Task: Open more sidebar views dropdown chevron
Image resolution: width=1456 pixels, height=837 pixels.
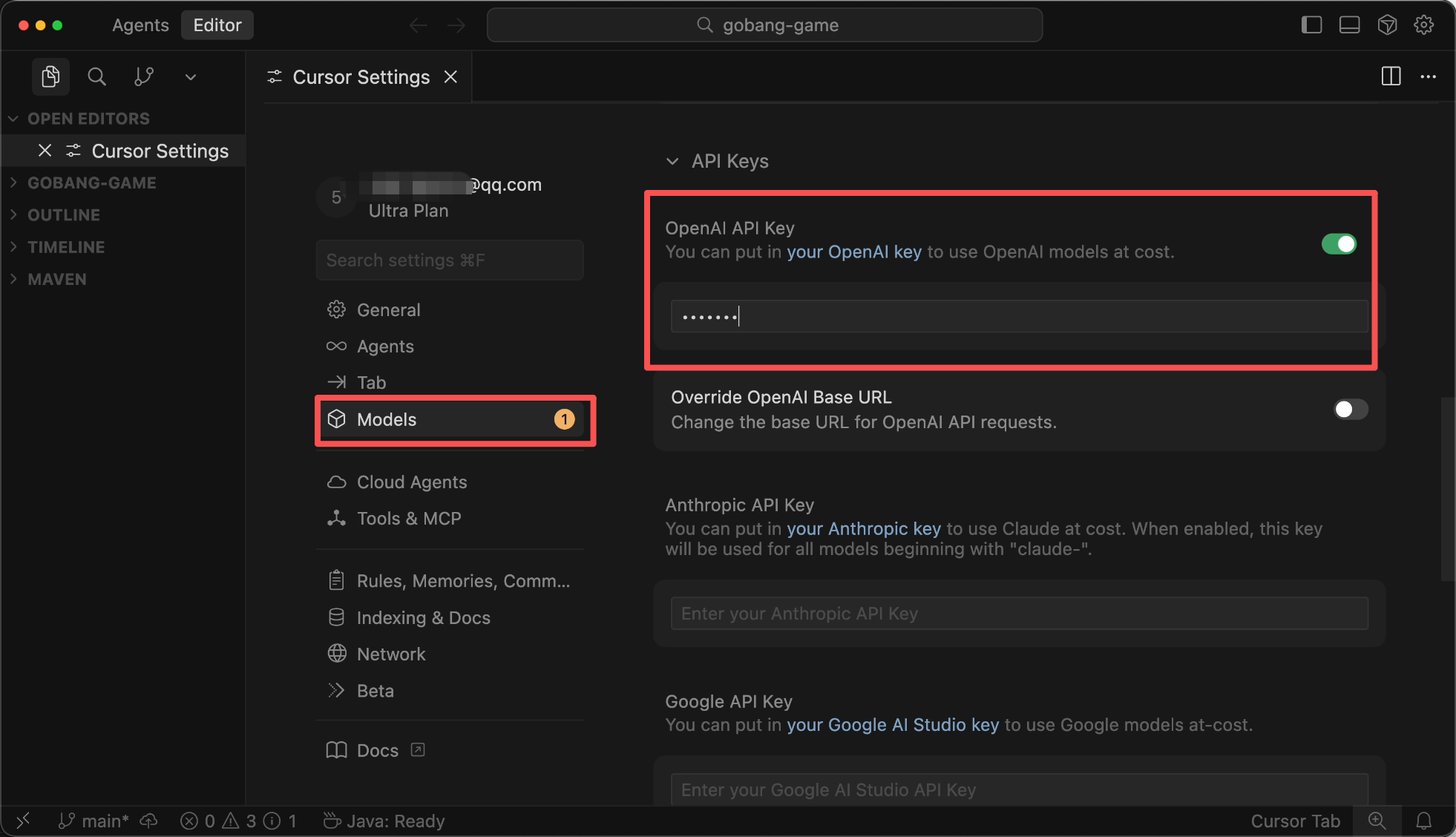Action: (x=190, y=76)
